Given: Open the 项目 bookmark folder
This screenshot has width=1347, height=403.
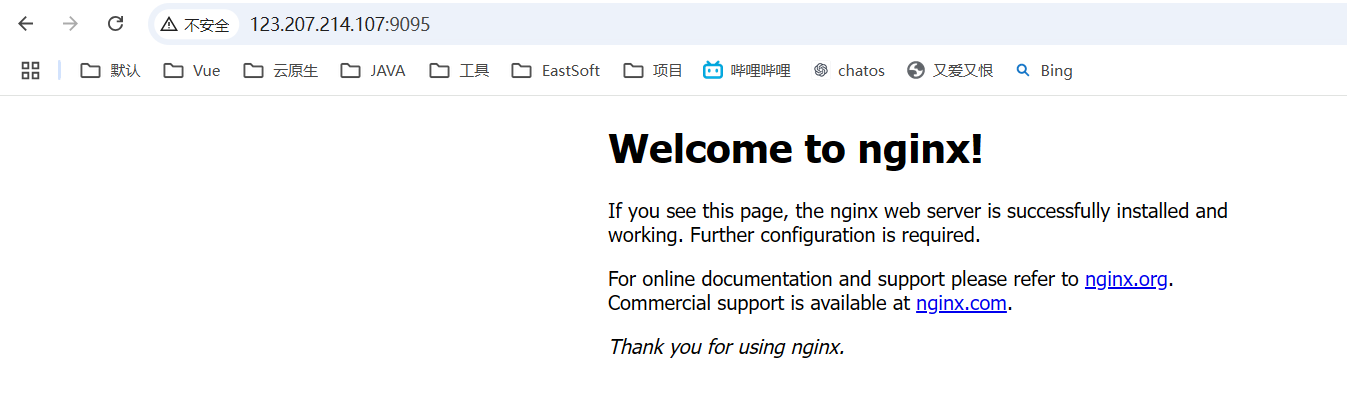Looking at the screenshot, I should point(653,70).
